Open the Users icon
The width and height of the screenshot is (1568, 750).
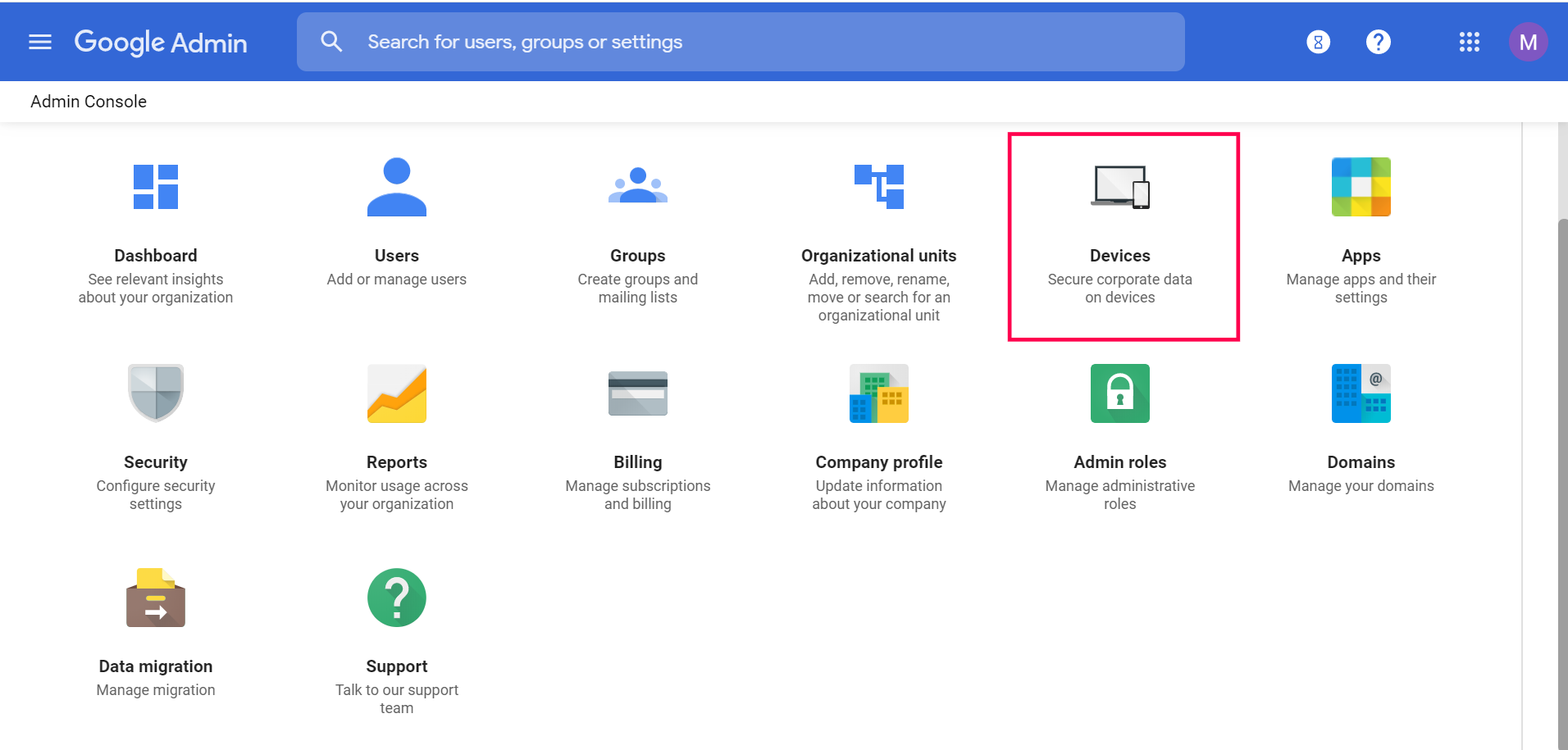point(397,187)
